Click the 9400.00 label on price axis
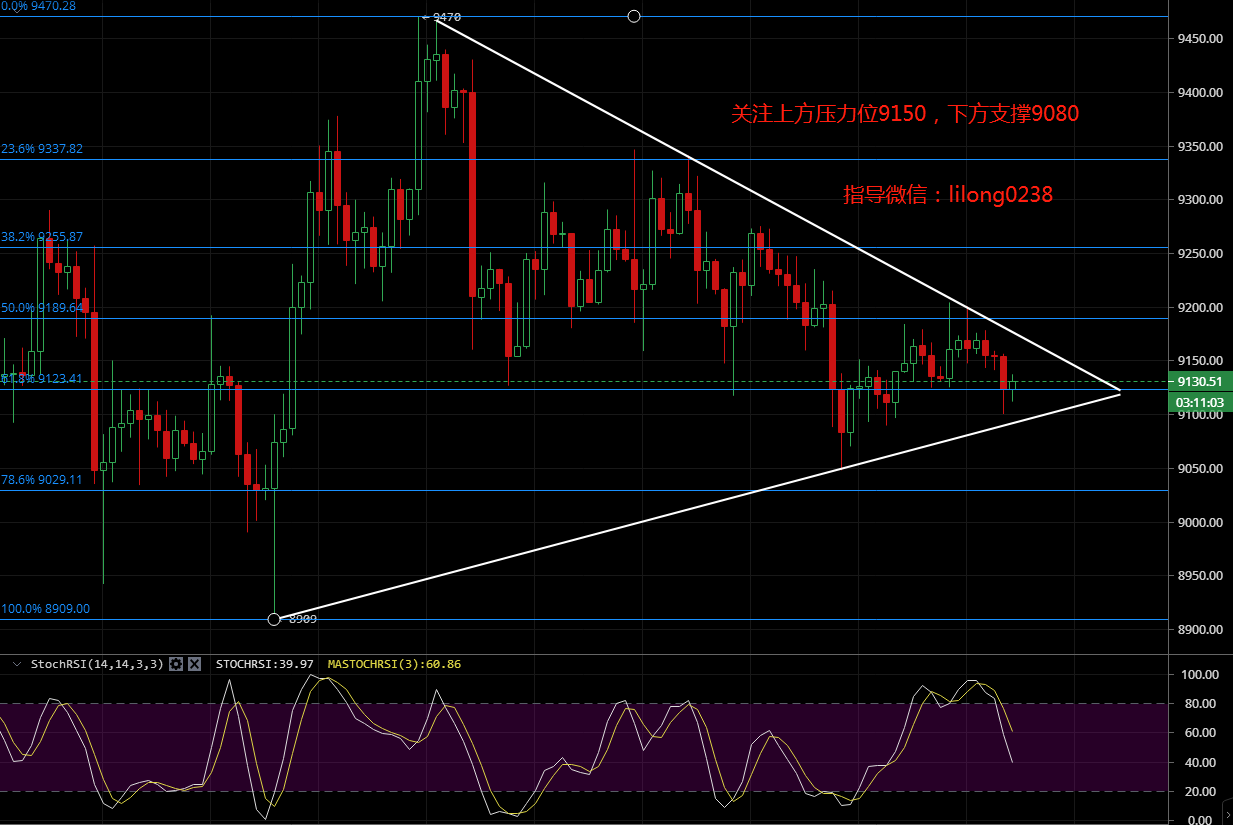Image resolution: width=1233 pixels, height=825 pixels. 1201,93
